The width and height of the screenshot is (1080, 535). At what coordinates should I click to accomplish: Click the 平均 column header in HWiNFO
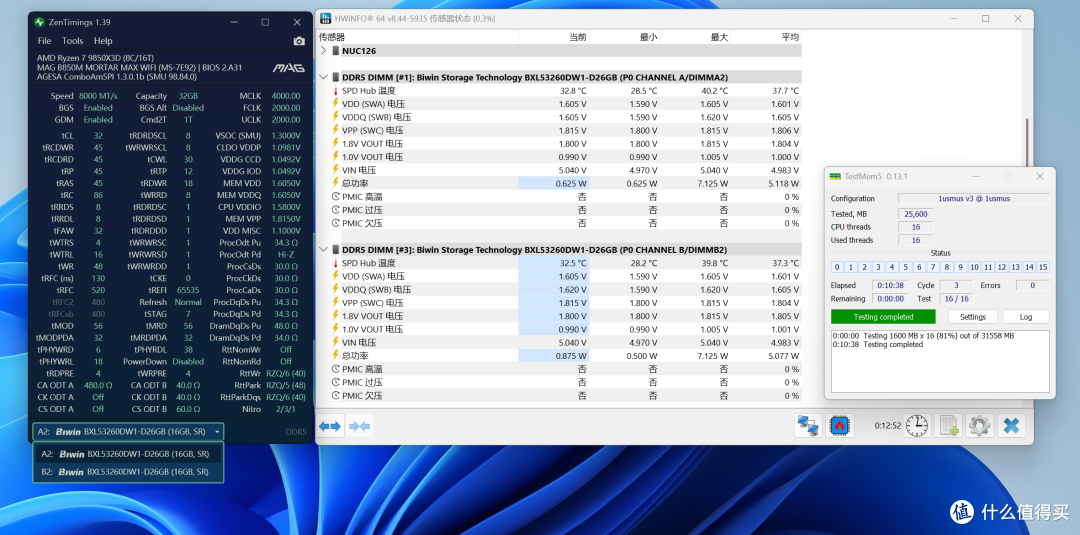[790, 37]
